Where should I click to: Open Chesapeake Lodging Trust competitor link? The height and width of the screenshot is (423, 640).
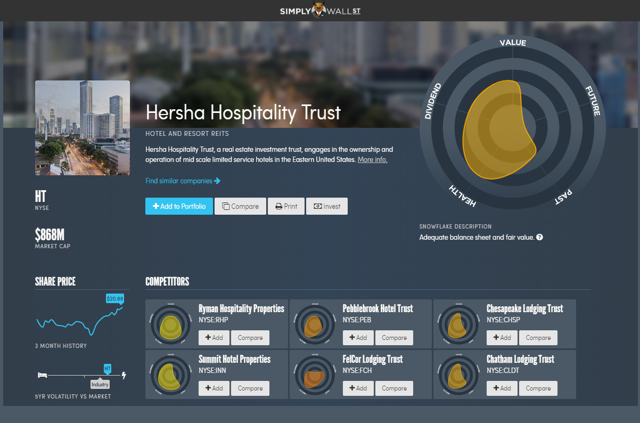coord(524,308)
